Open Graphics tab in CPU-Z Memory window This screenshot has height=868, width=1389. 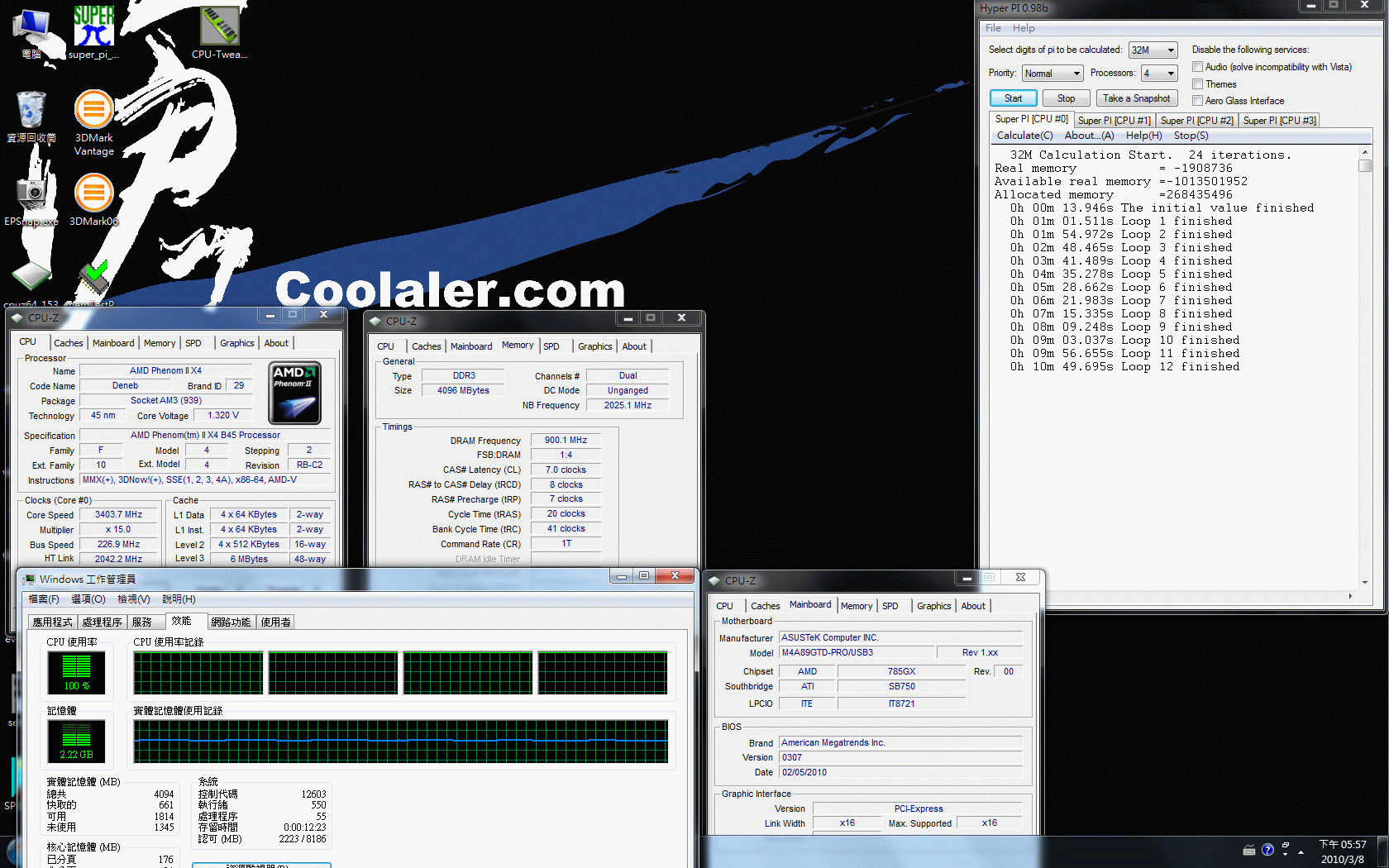click(595, 346)
